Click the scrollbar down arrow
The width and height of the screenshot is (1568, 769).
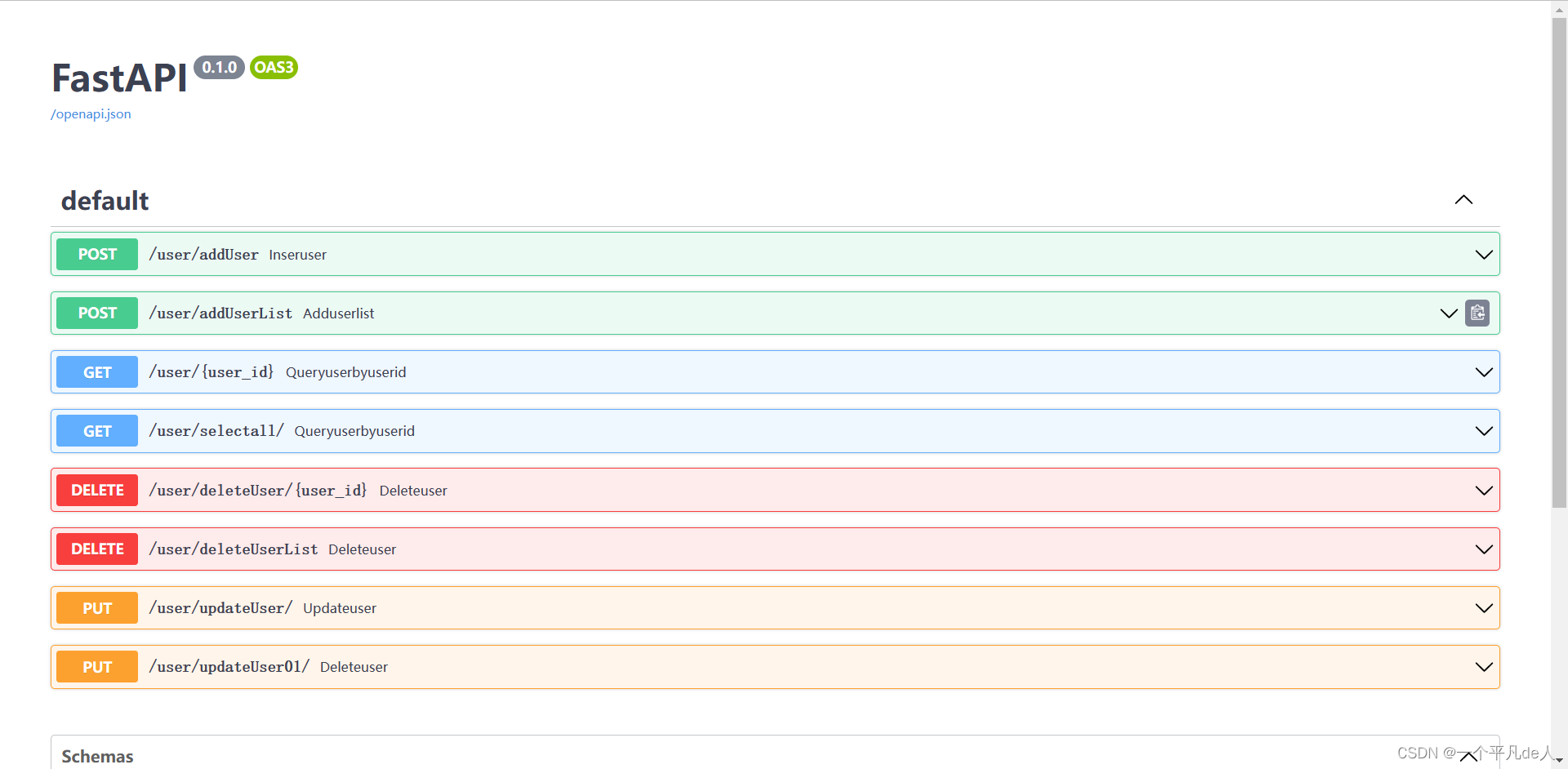[1559, 761]
